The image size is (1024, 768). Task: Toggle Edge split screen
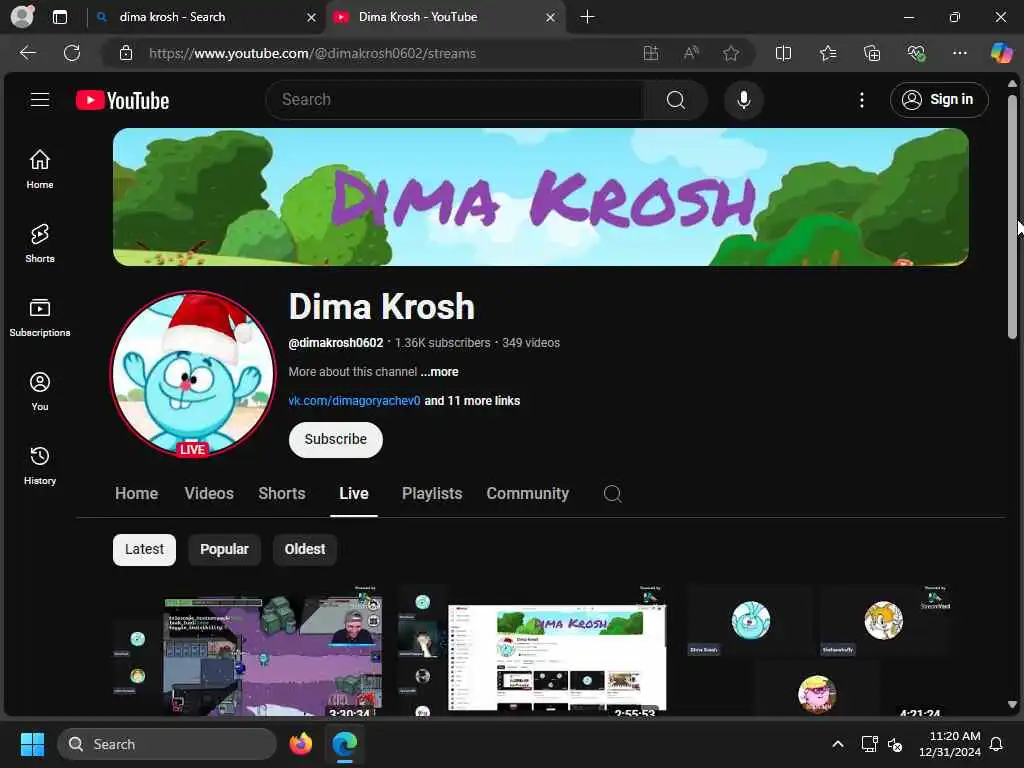point(783,53)
